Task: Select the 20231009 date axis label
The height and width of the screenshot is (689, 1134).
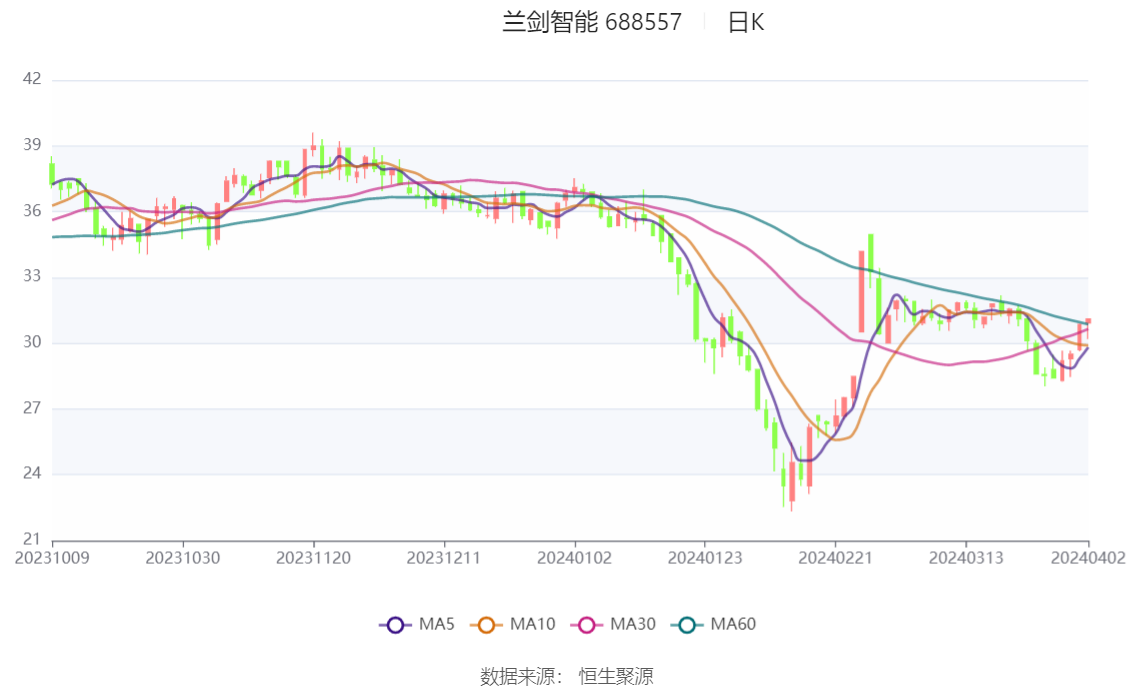Action: tap(52, 558)
